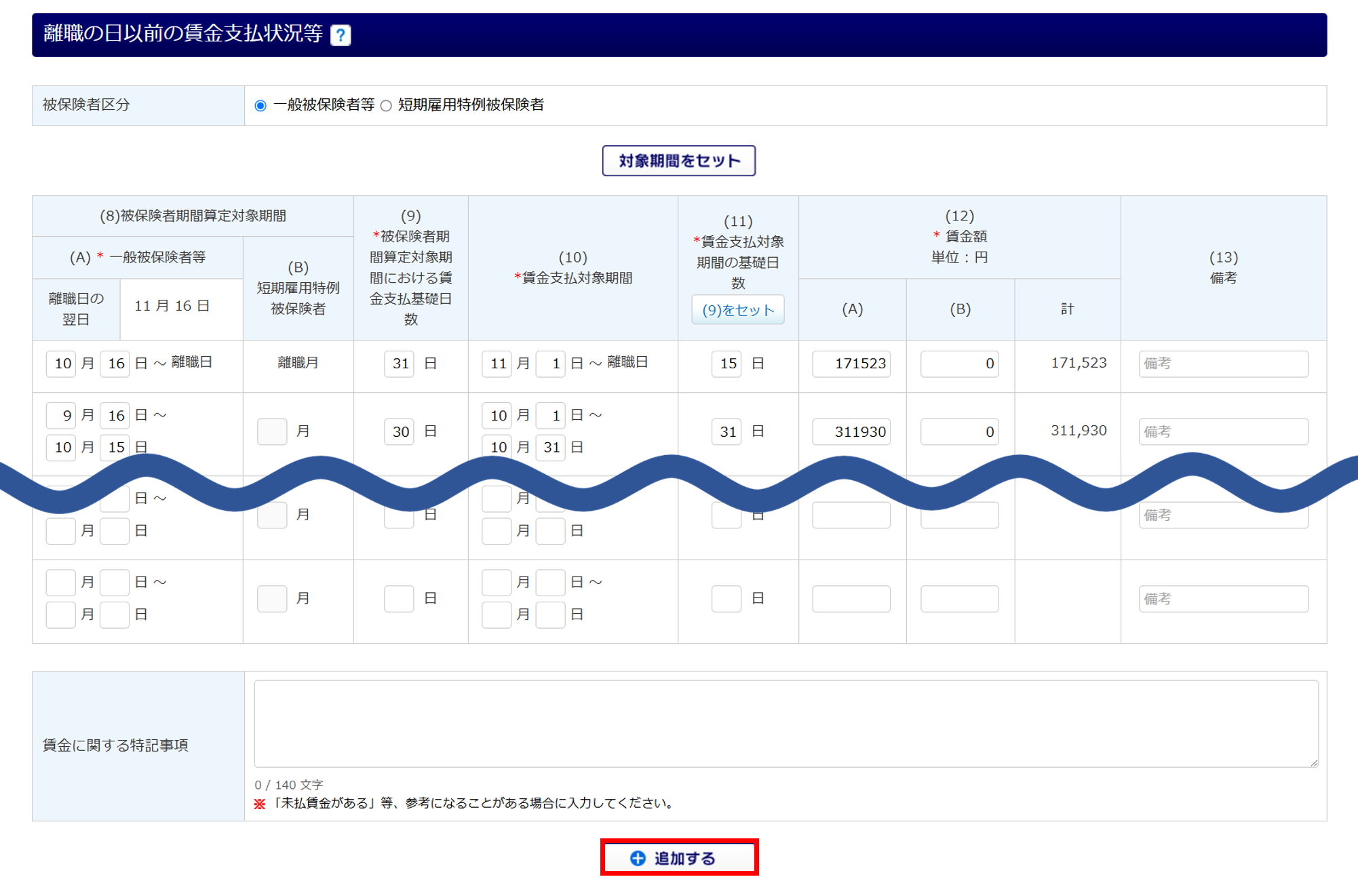
Task: Select 一般被保険者等 radio button
Action: 260,105
